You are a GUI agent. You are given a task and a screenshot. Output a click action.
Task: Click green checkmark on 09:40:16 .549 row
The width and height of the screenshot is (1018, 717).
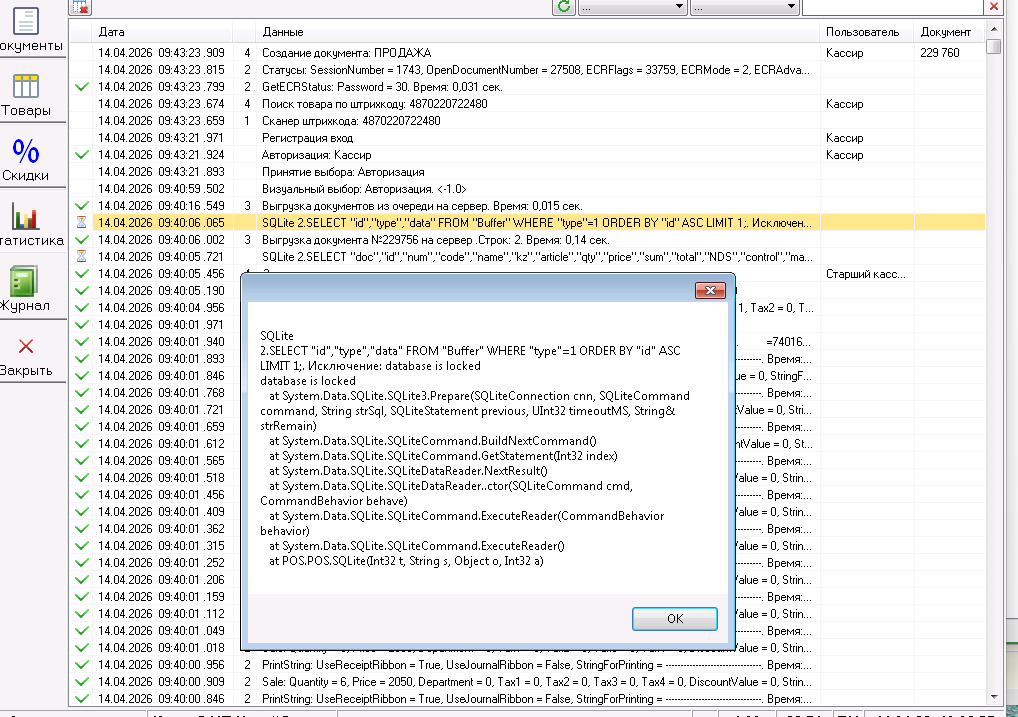82,206
